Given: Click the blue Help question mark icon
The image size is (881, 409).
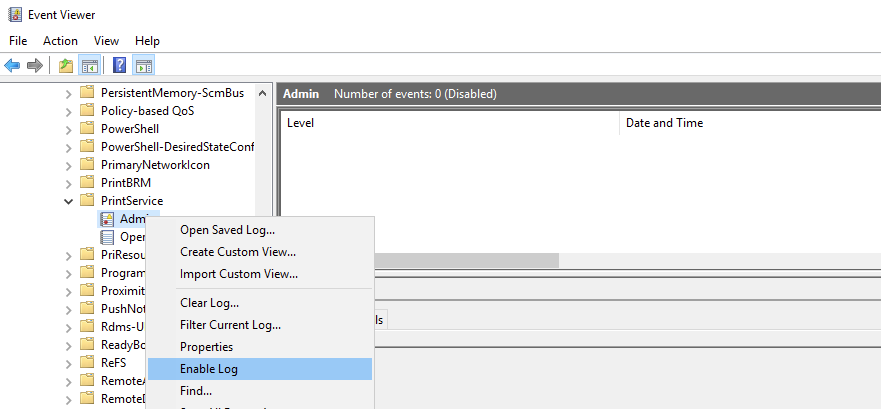Looking at the screenshot, I should pos(119,65).
